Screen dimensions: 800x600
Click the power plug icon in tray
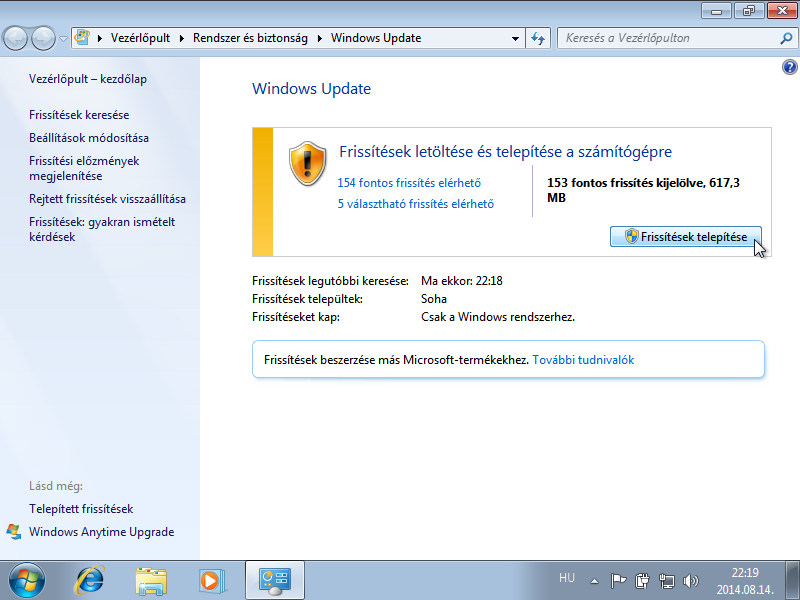(642, 581)
